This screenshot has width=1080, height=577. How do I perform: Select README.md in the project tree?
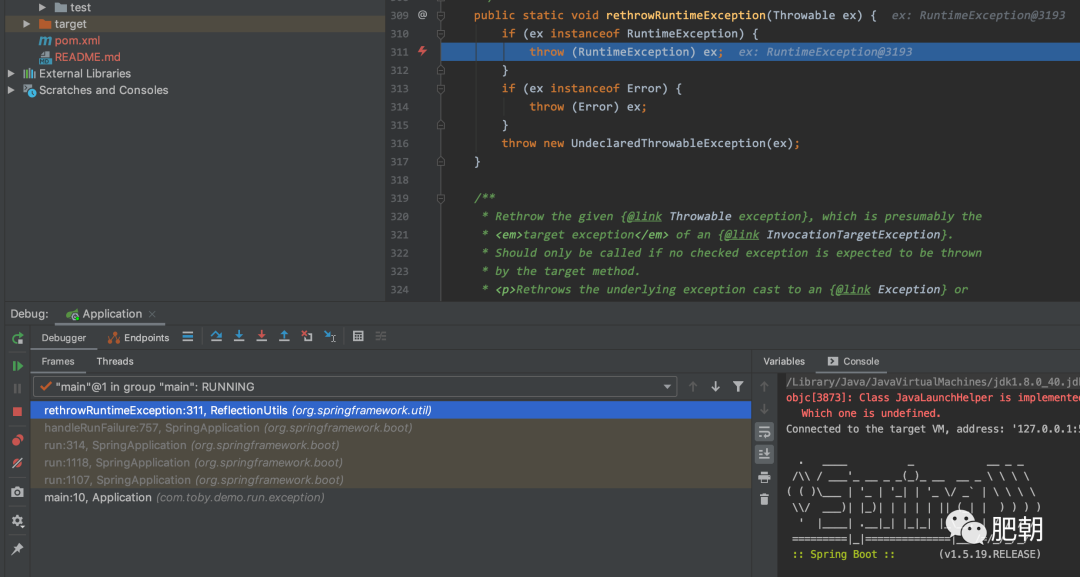click(80, 57)
